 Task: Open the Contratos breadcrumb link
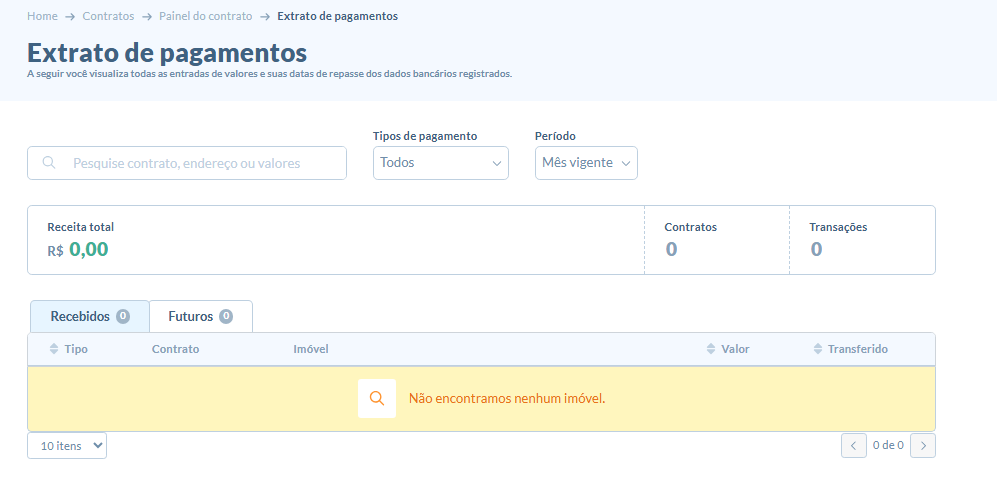108,17
